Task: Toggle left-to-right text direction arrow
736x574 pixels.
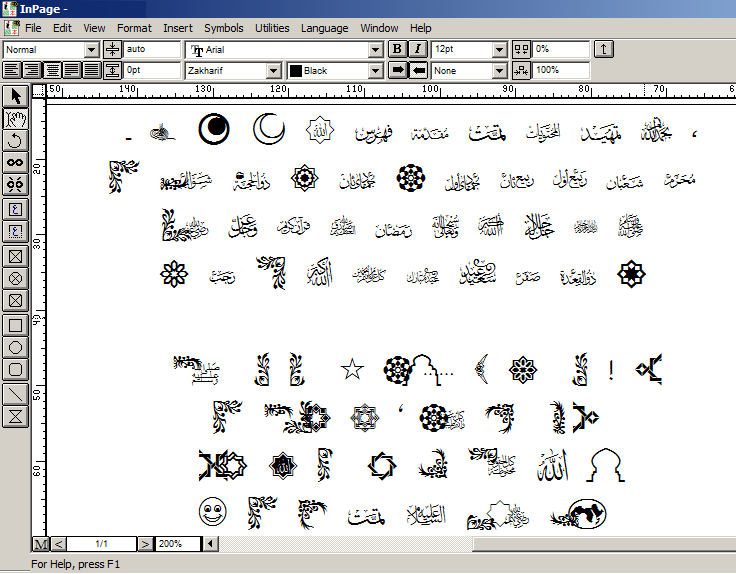Action: [397, 71]
